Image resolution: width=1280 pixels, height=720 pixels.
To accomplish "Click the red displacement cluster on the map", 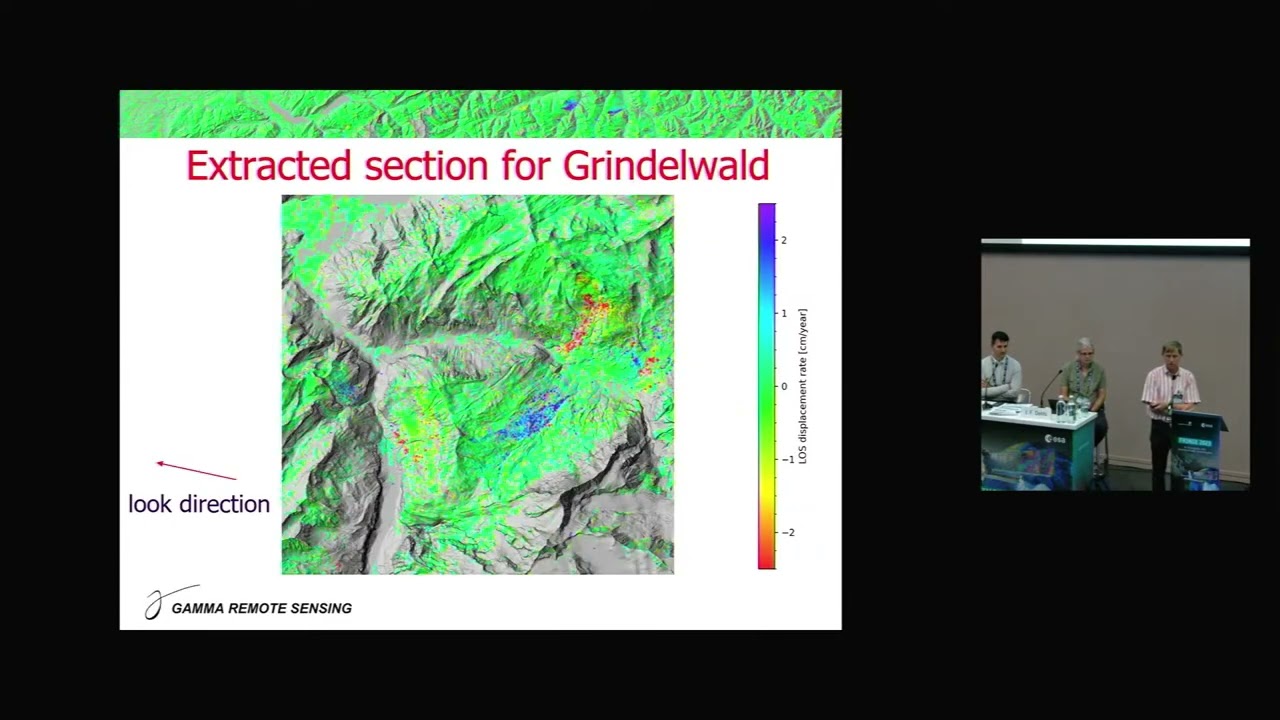I will (589, 319).
